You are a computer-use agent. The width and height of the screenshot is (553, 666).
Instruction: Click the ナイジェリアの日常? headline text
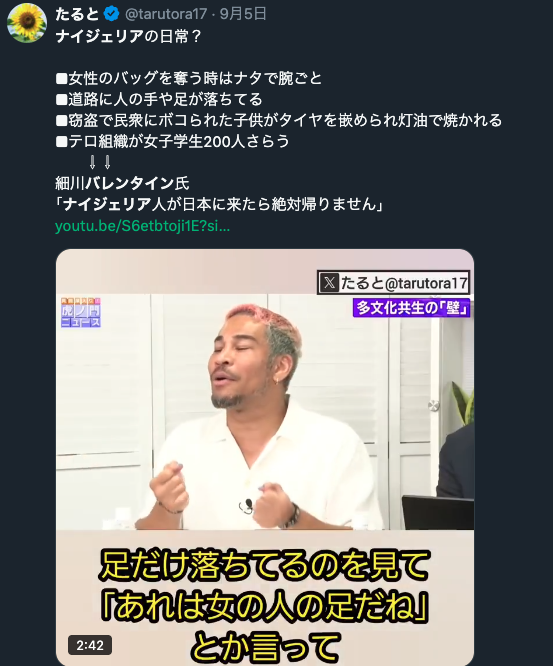coord(129,36)
